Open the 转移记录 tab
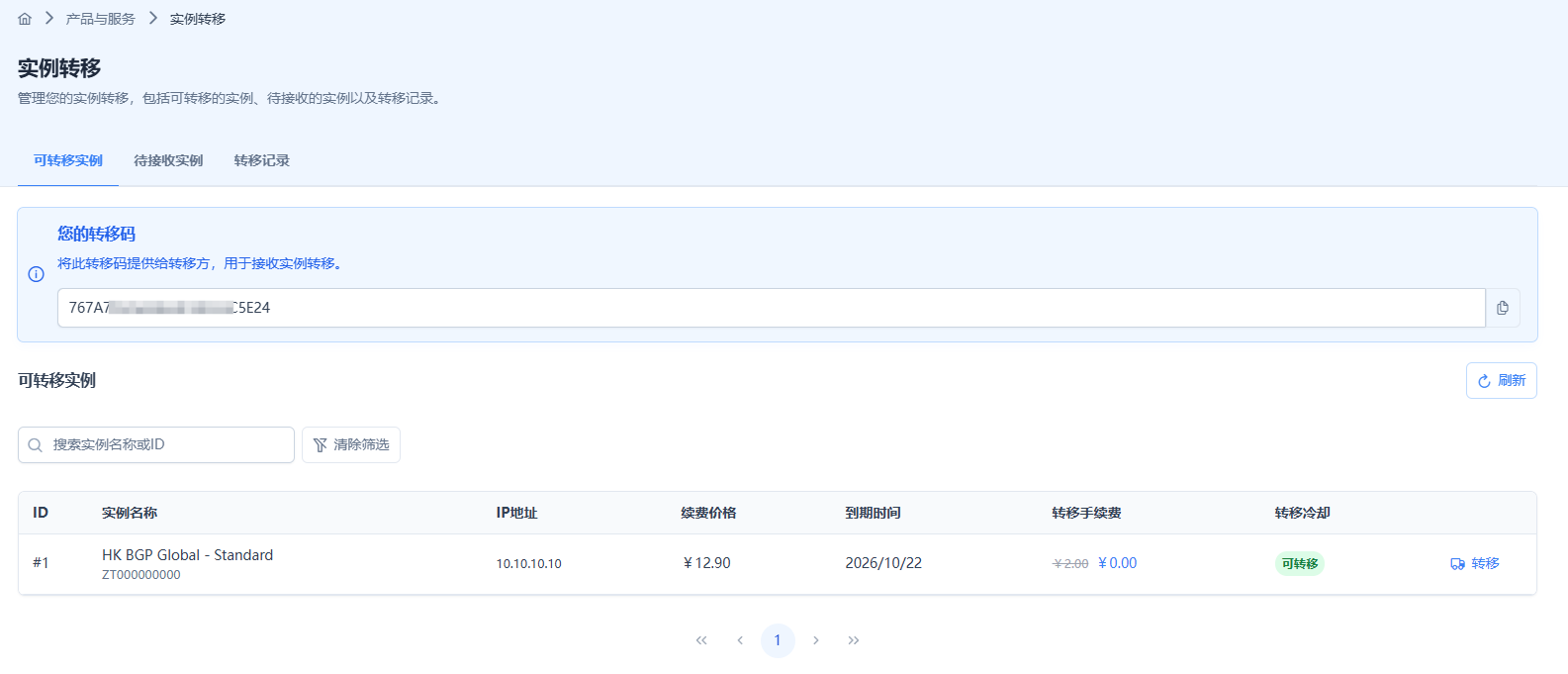Viewport: 1568px width, 674px height. coord(262,160)
